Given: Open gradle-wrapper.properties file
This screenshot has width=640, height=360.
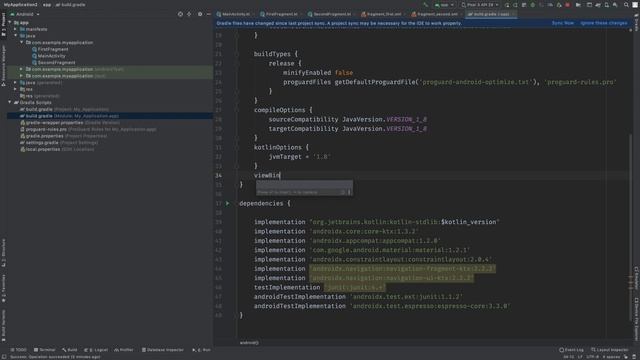Looking at the screenshot, I should coord(70,122).
